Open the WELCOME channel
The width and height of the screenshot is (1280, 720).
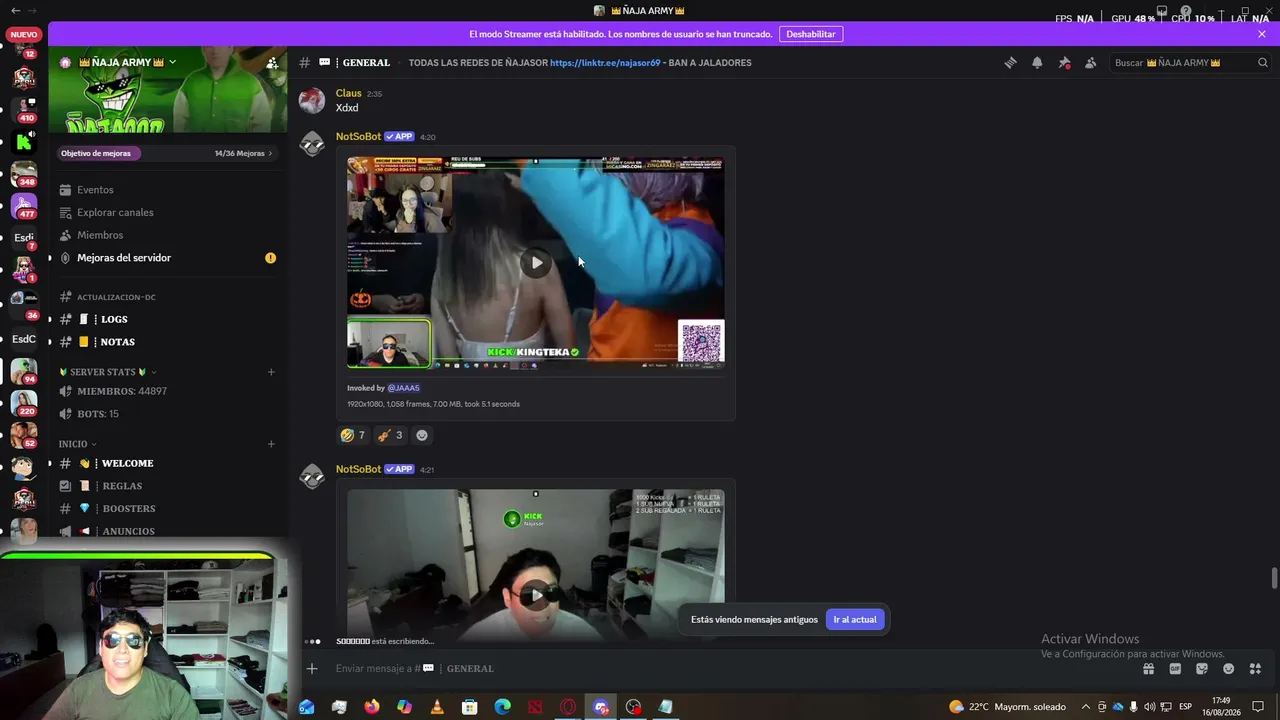point(168,463)
